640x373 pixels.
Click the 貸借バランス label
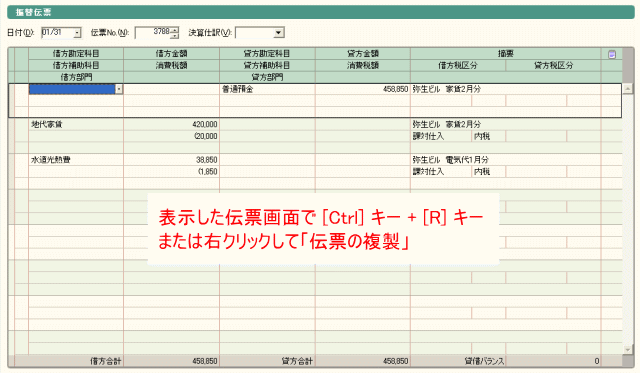(484, 361)
